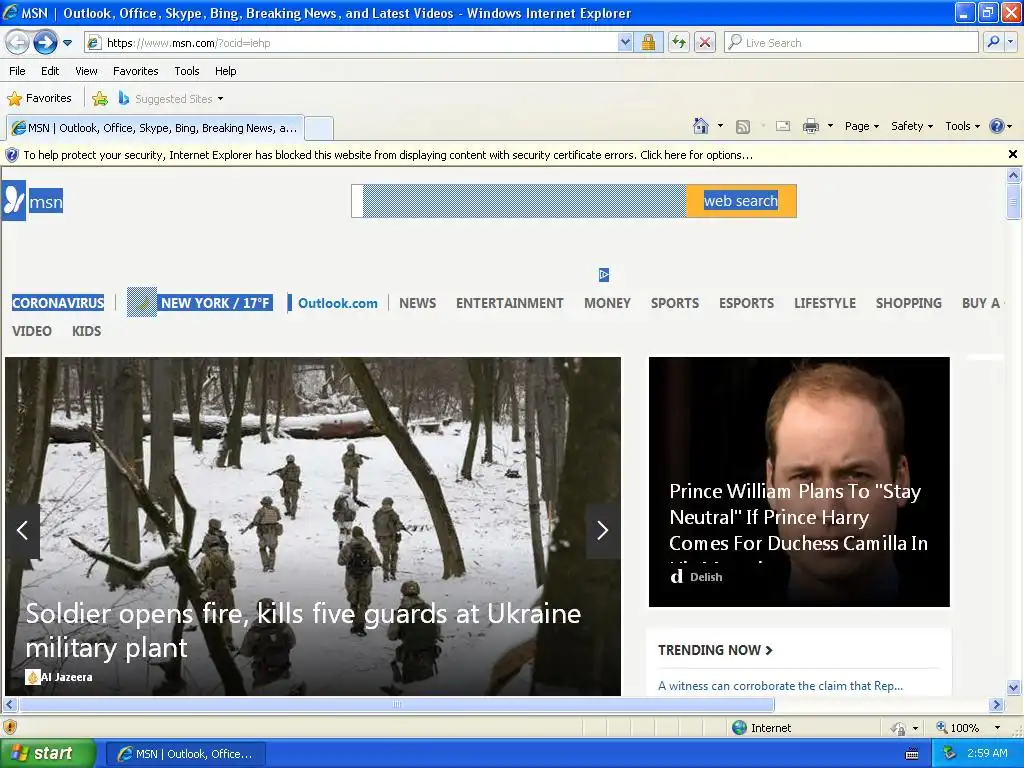Viewport: 1024px width, 768px height.
Task: Open the CORONAVIRUS navigation link
Action: 58,303
